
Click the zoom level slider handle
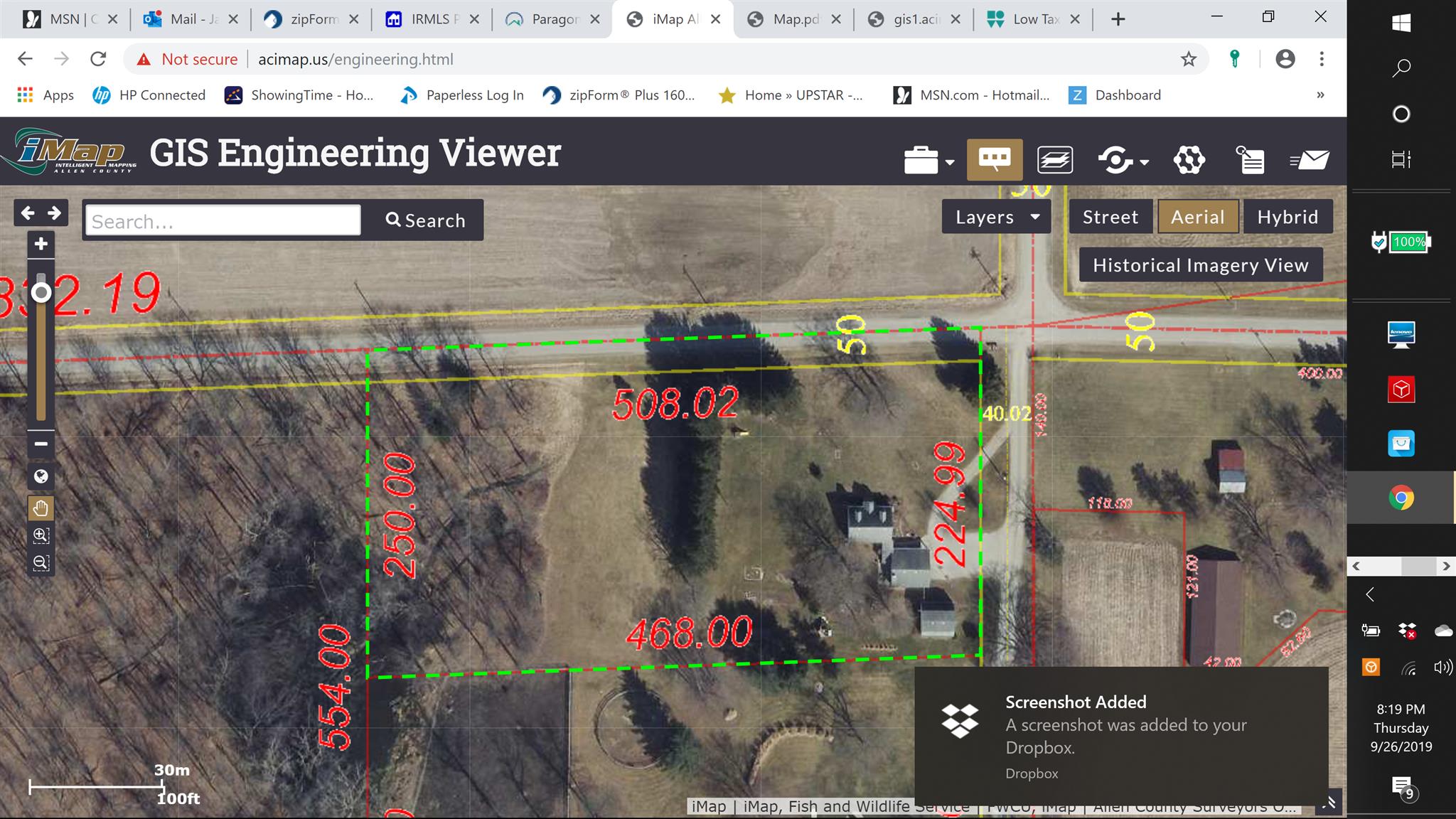[41, 293]
